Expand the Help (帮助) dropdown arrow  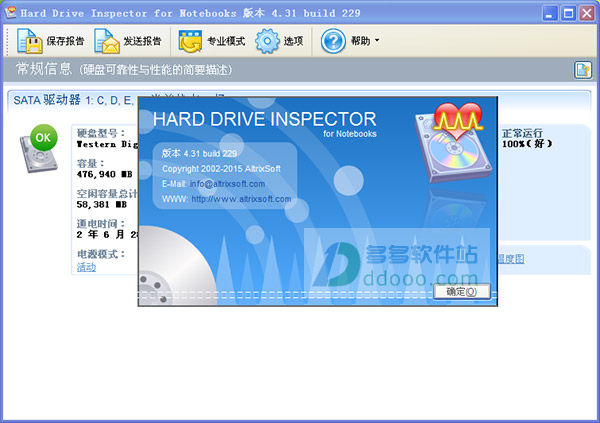[377, 40]
